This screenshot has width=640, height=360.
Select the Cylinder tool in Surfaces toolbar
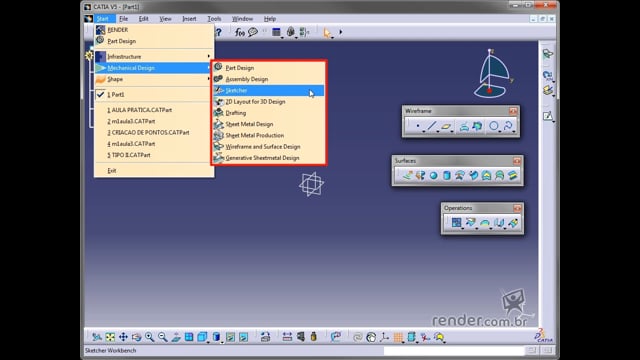pyautogui.click(x=447, y=176)
